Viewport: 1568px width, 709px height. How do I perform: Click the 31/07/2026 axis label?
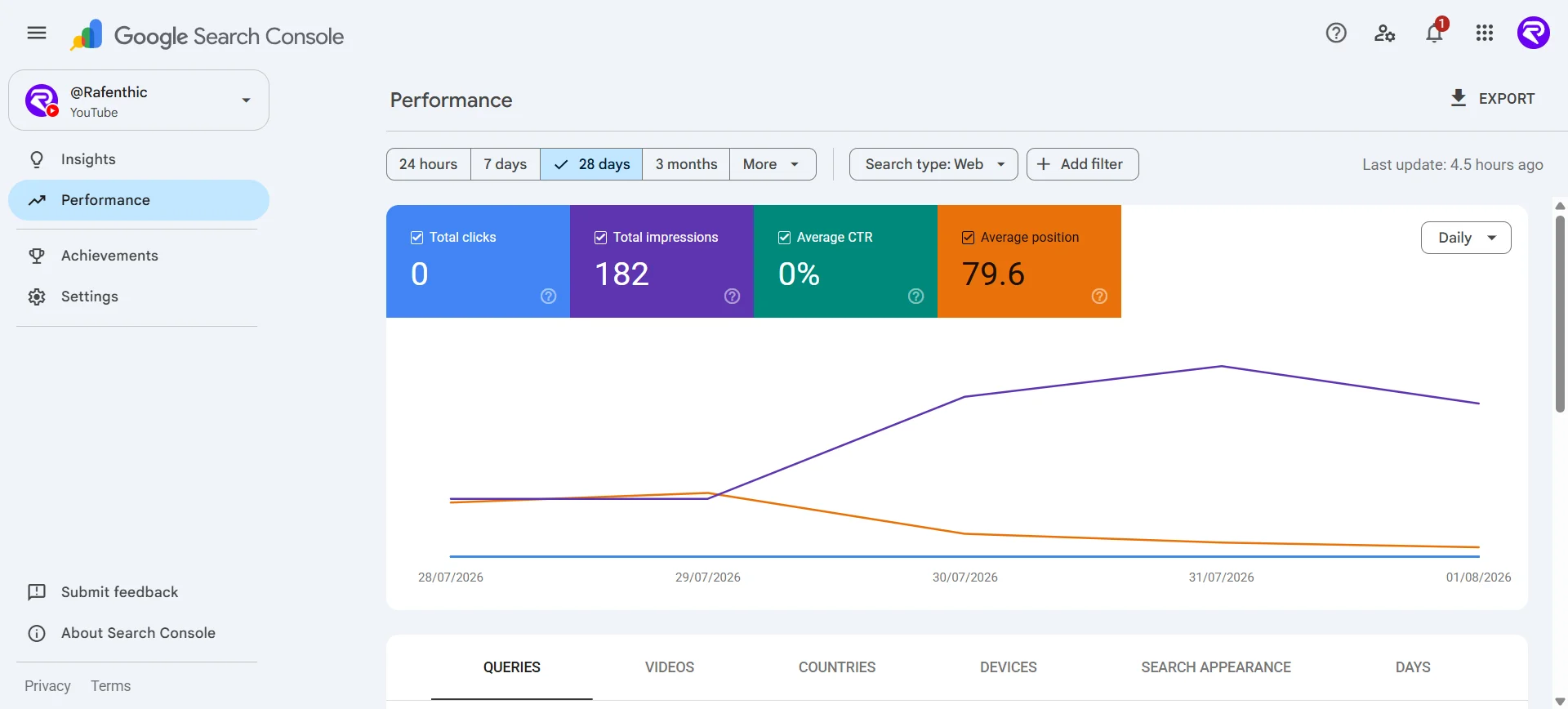point(1222,577)
